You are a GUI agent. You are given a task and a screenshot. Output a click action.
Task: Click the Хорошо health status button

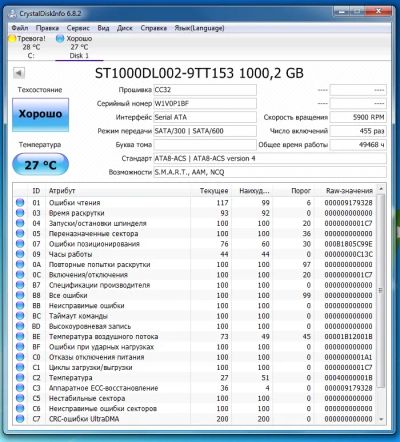click(x=40, y=114)
